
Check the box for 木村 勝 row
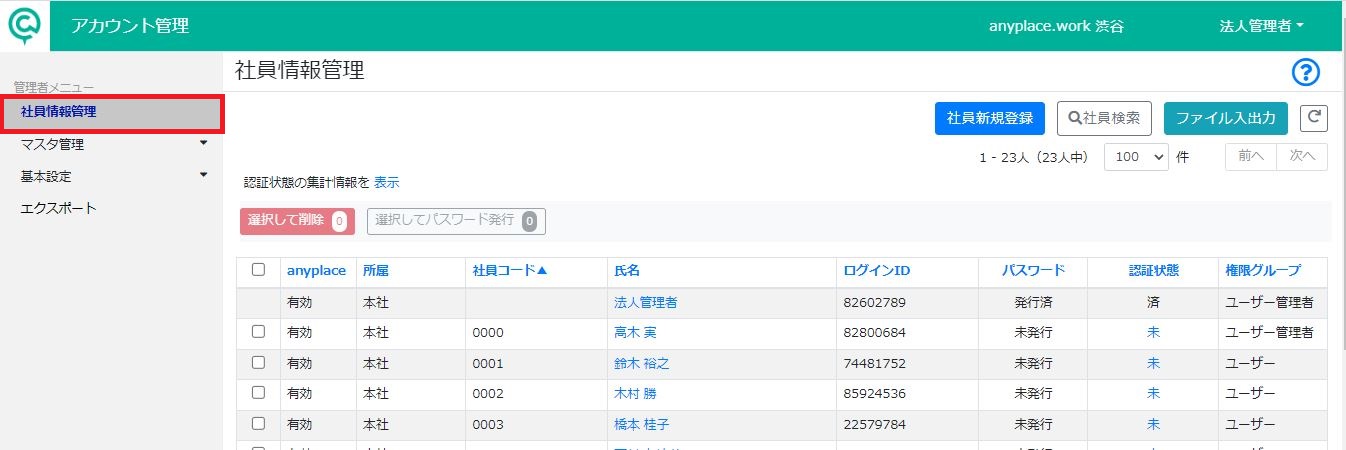(259, 393)
